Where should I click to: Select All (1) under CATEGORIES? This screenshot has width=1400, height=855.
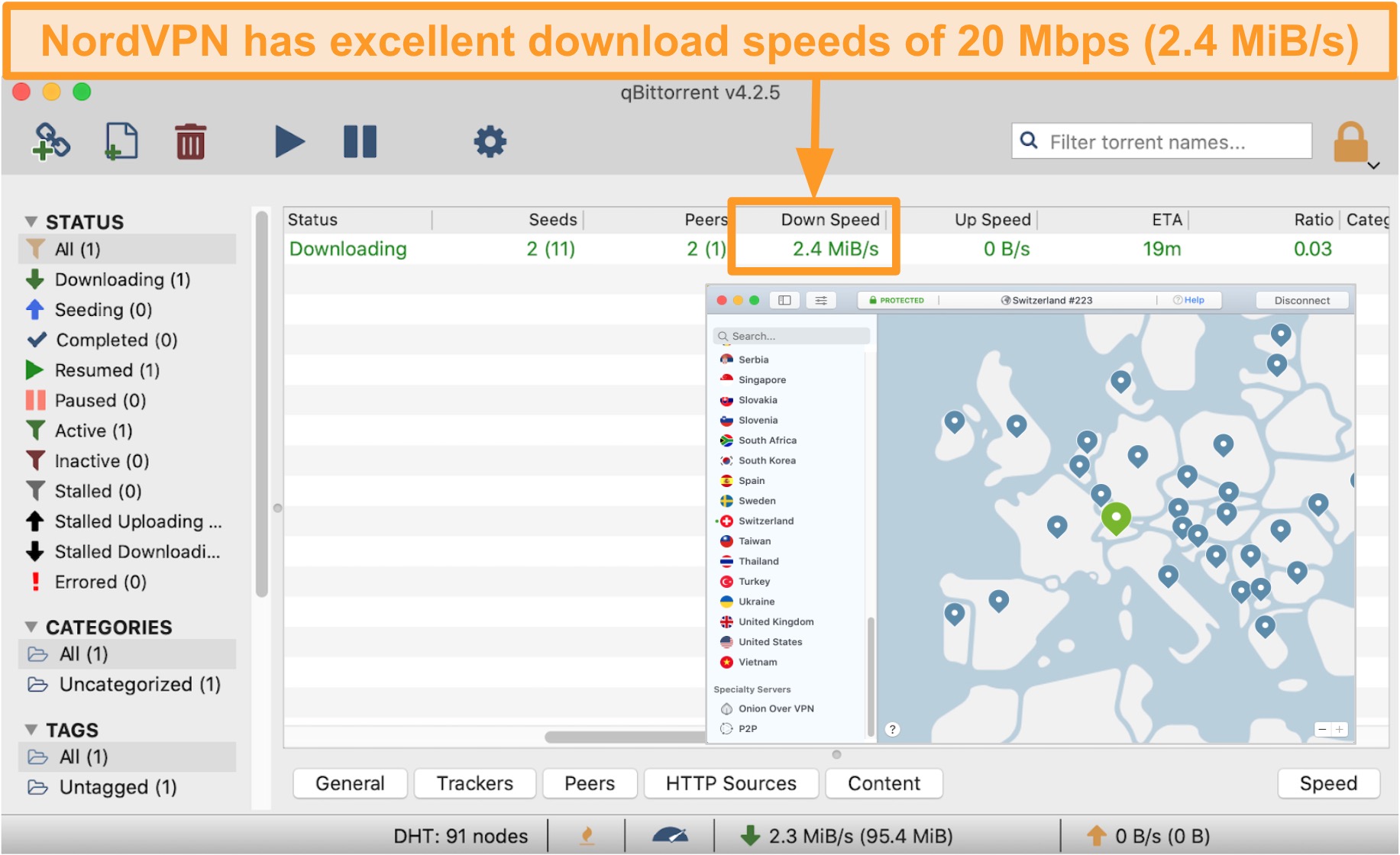pyautogui.click(x=127, y=654)
